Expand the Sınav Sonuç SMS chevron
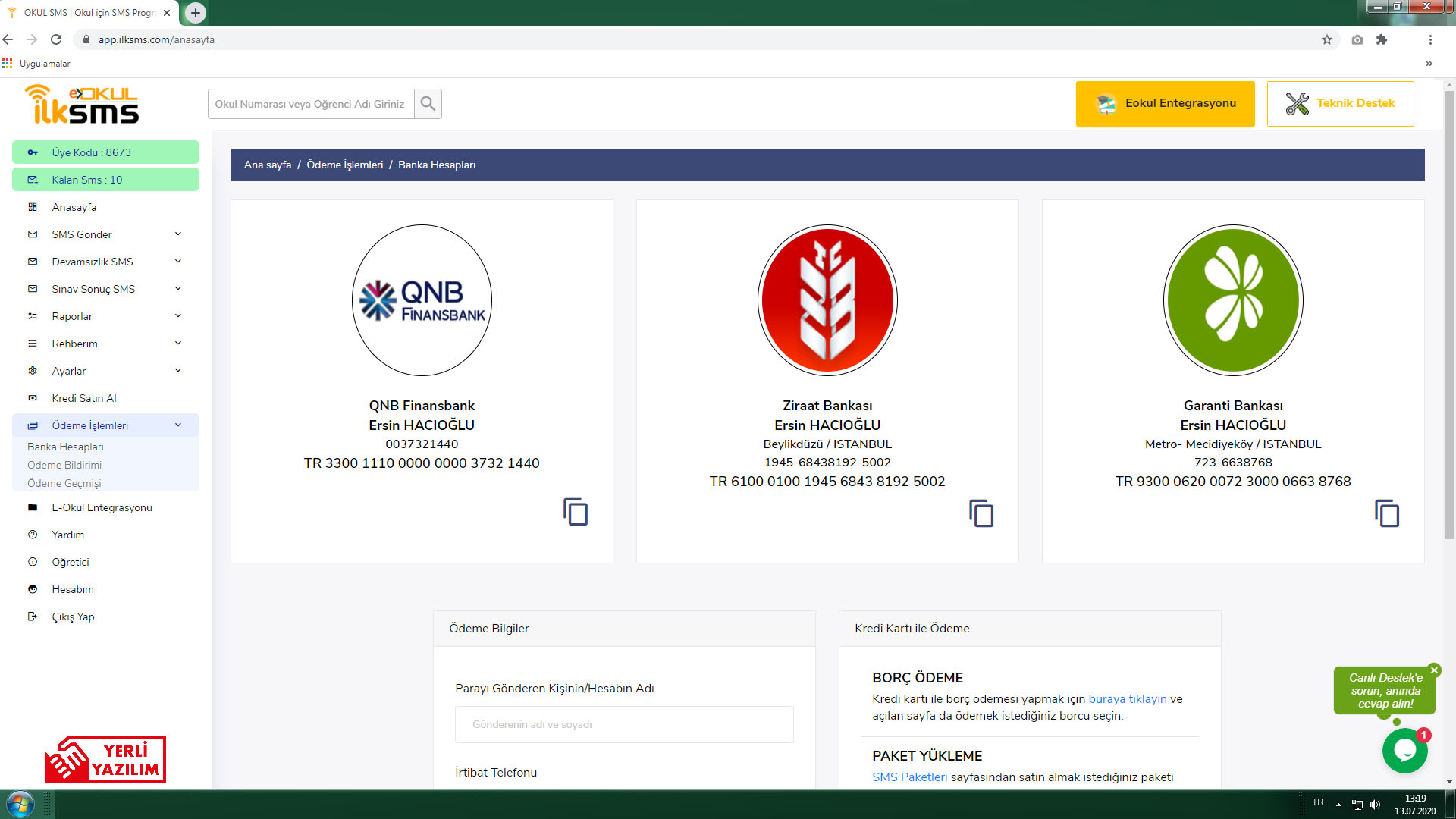 click(x=178, y=288)
